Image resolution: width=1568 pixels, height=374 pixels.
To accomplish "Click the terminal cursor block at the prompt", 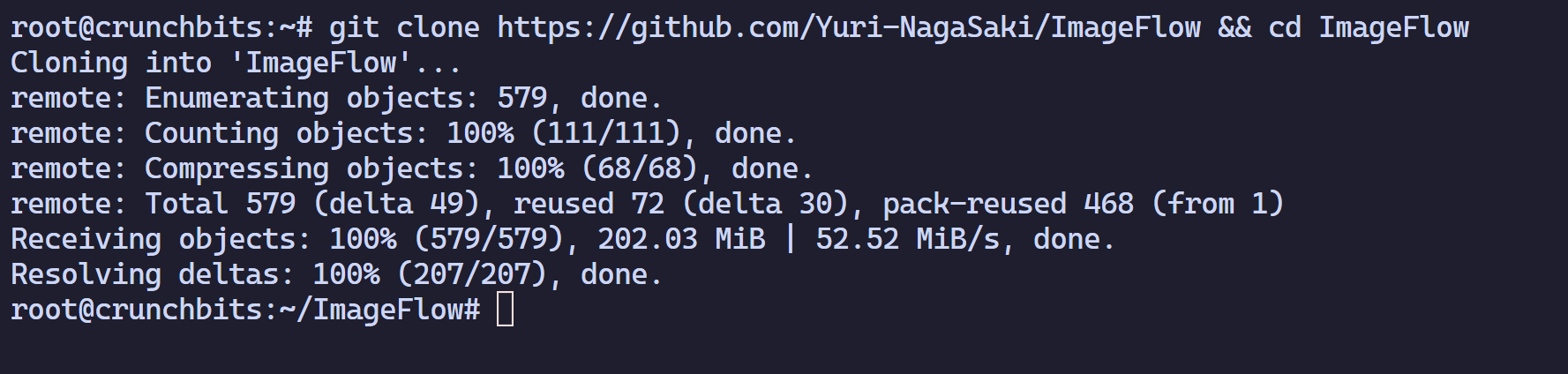I will [505, 310].
